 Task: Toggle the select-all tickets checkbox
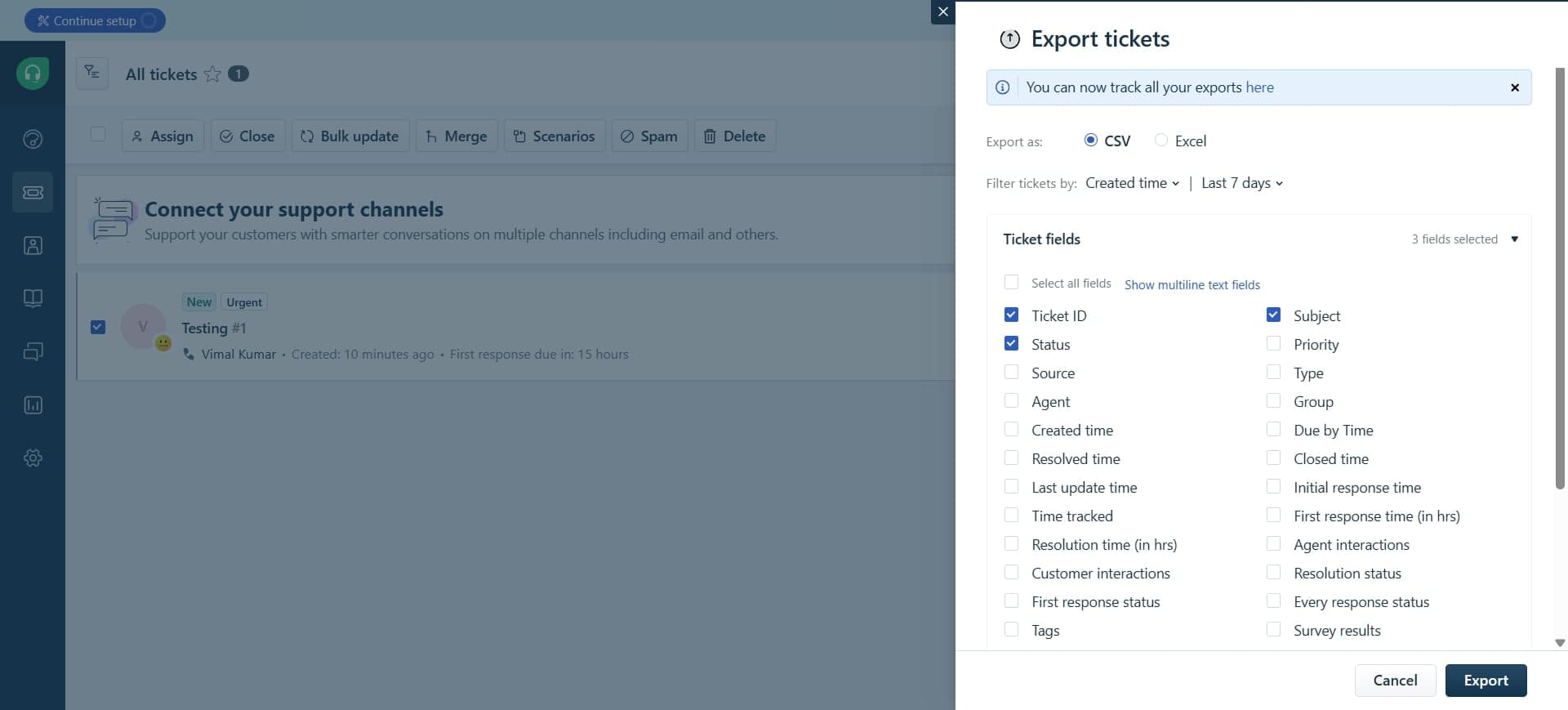tap(98, 134)
